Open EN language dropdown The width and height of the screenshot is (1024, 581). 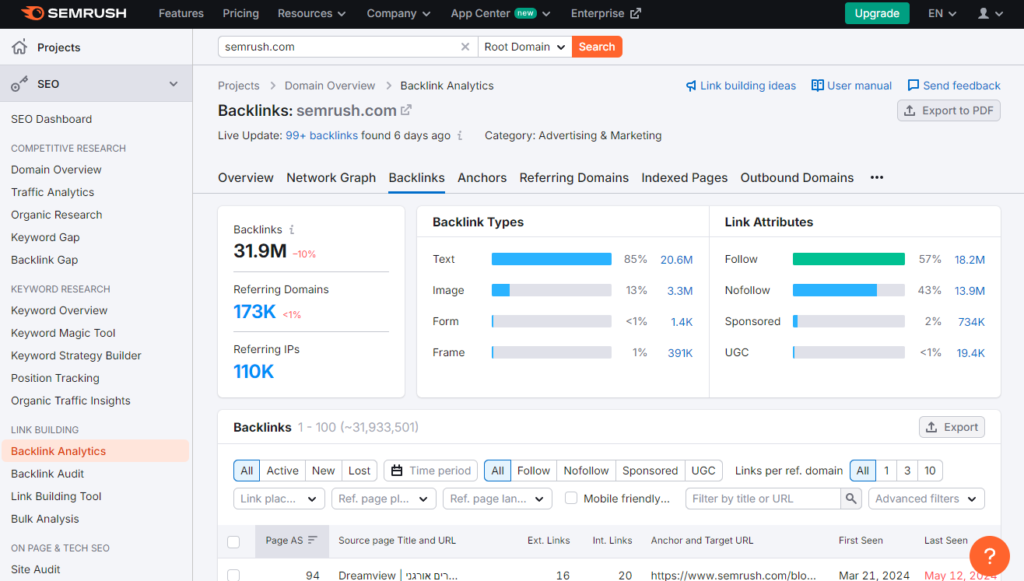[942, 13]
